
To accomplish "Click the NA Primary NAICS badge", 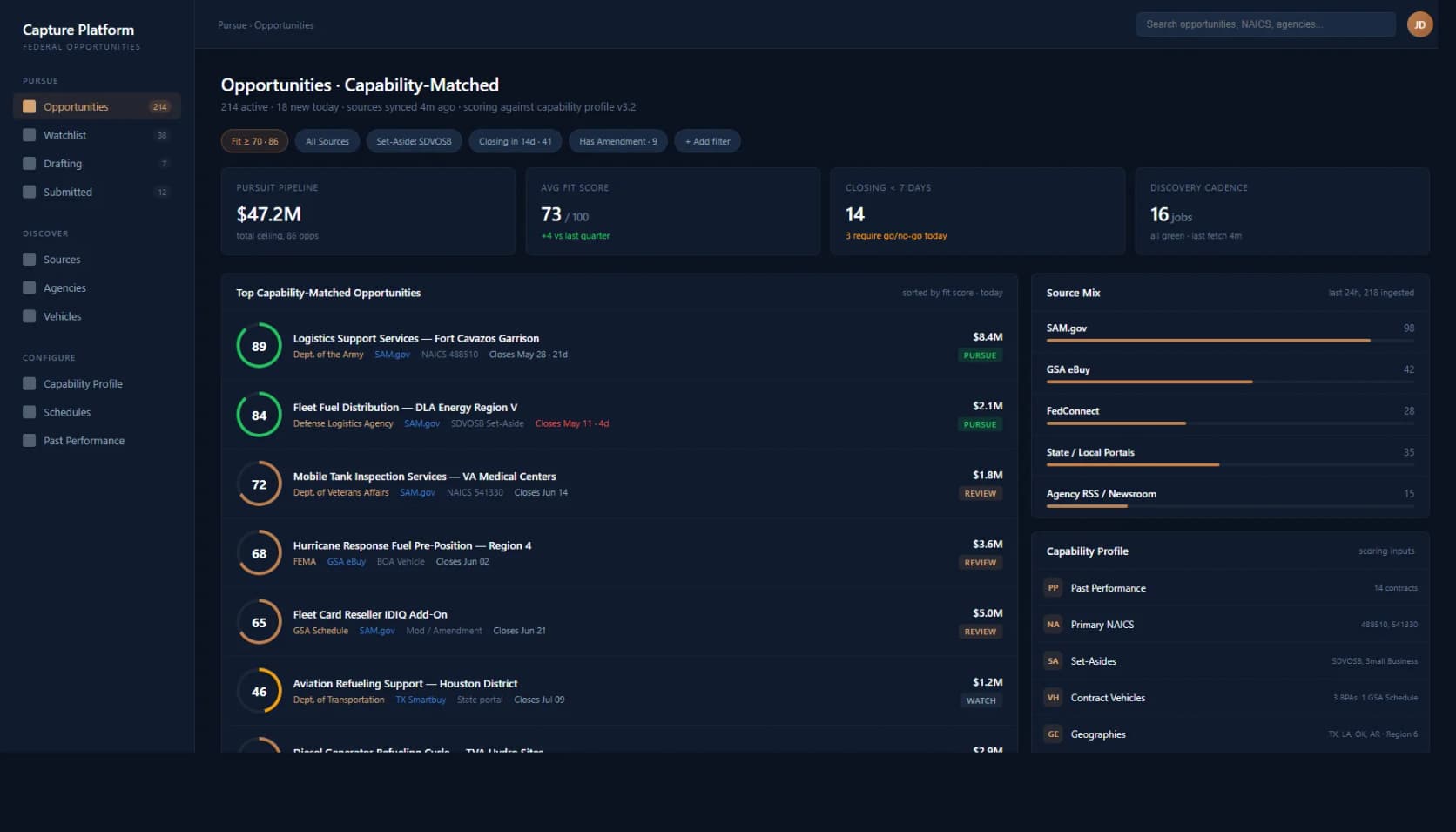I will pos(1053,625).
